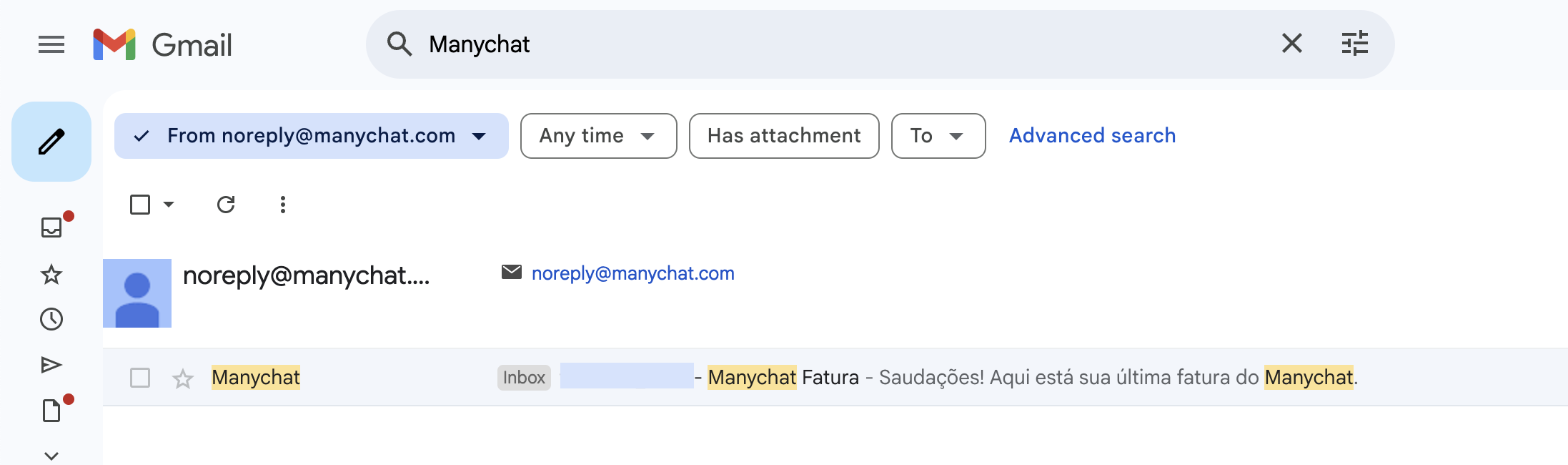The width and height of the screenshot is (1568, 465).
Task: Open the three-dot More options menu
Action: tap(283, 205)
